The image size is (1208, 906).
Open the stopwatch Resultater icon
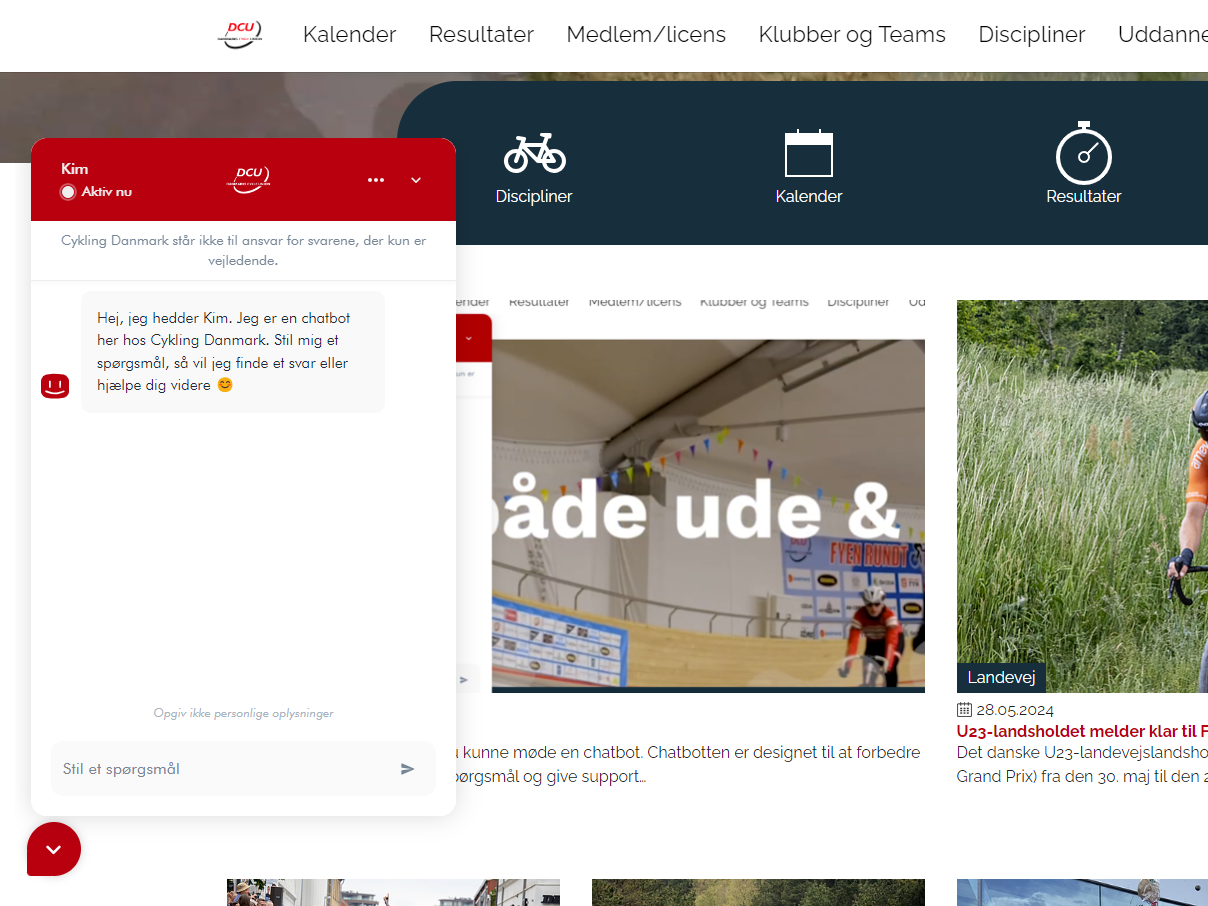pyautogui.click(x=1084, y=153)
